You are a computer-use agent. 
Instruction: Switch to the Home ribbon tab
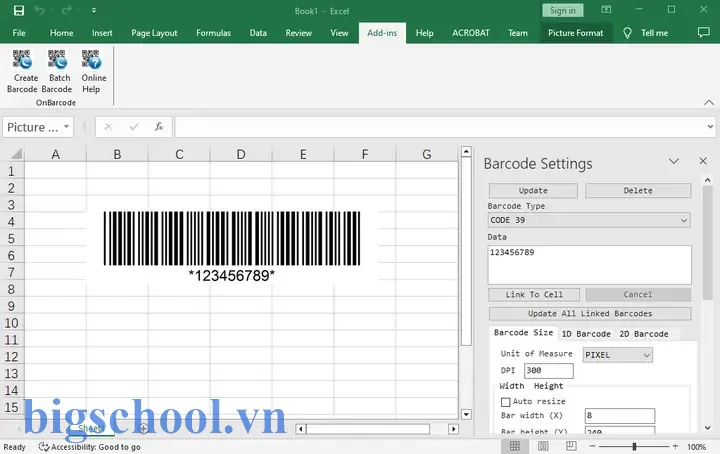[62, 33]
